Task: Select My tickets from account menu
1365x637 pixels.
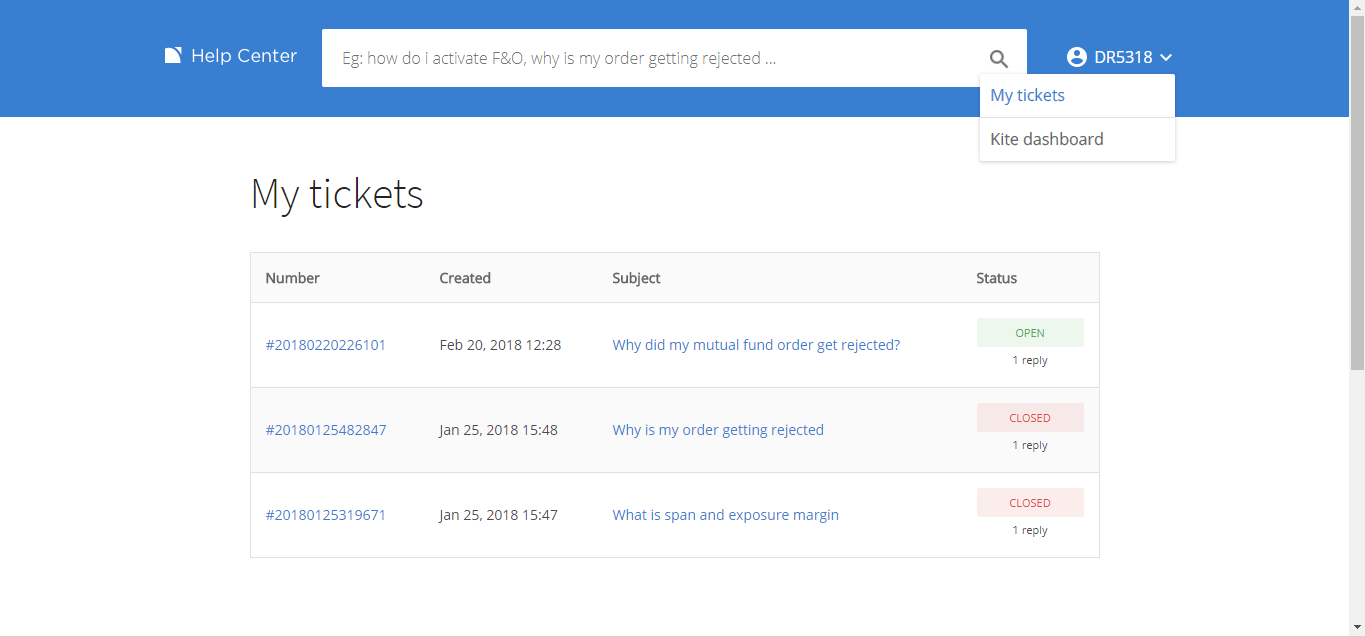Action: pyautogui.click(x=1077, y=96)
